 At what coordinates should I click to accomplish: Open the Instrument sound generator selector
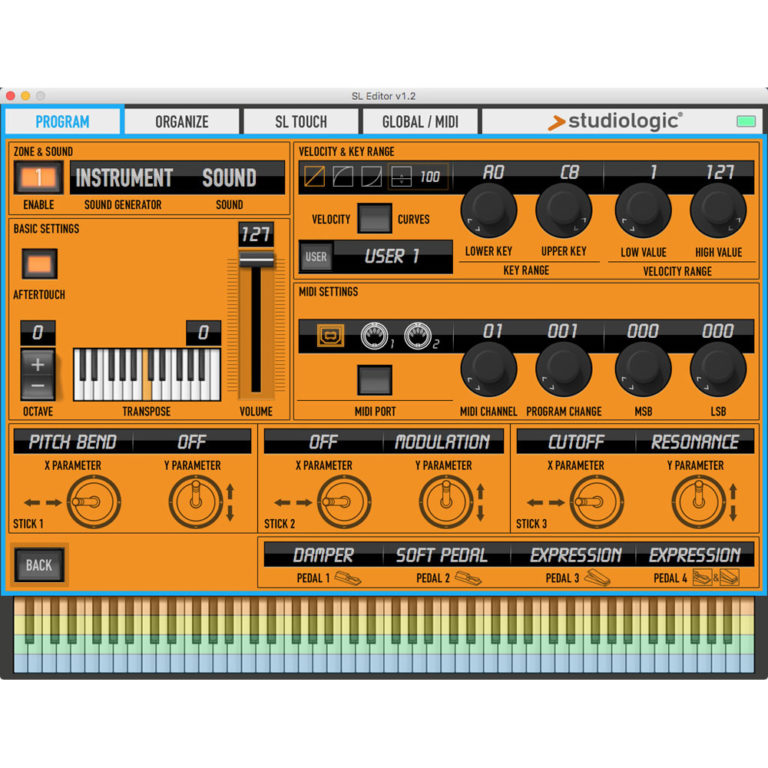[x=124, y=178]
